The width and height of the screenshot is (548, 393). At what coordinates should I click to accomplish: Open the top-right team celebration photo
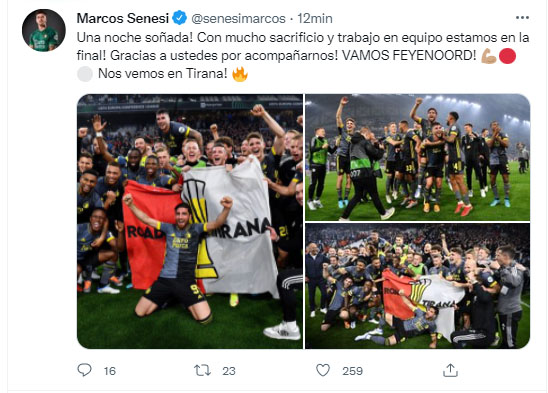point(418,157)
